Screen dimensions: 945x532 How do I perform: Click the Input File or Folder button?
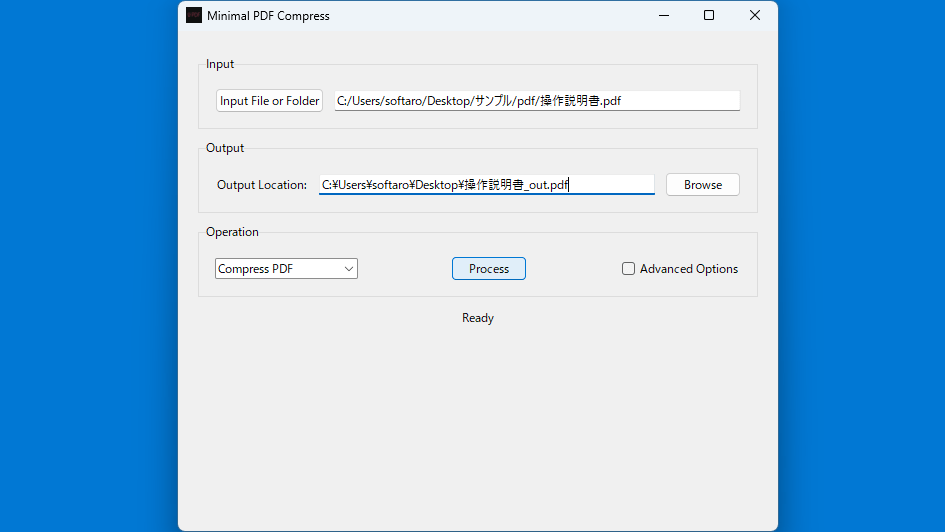pyautogui.click(x=269, y=101)
